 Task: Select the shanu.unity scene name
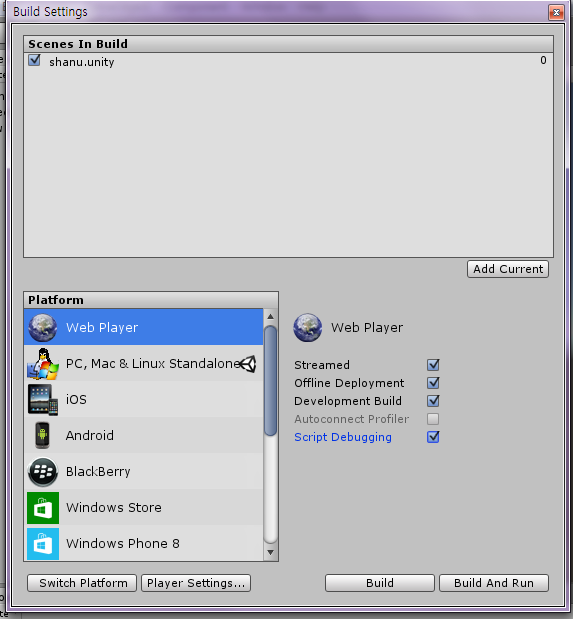coord(82,62)
